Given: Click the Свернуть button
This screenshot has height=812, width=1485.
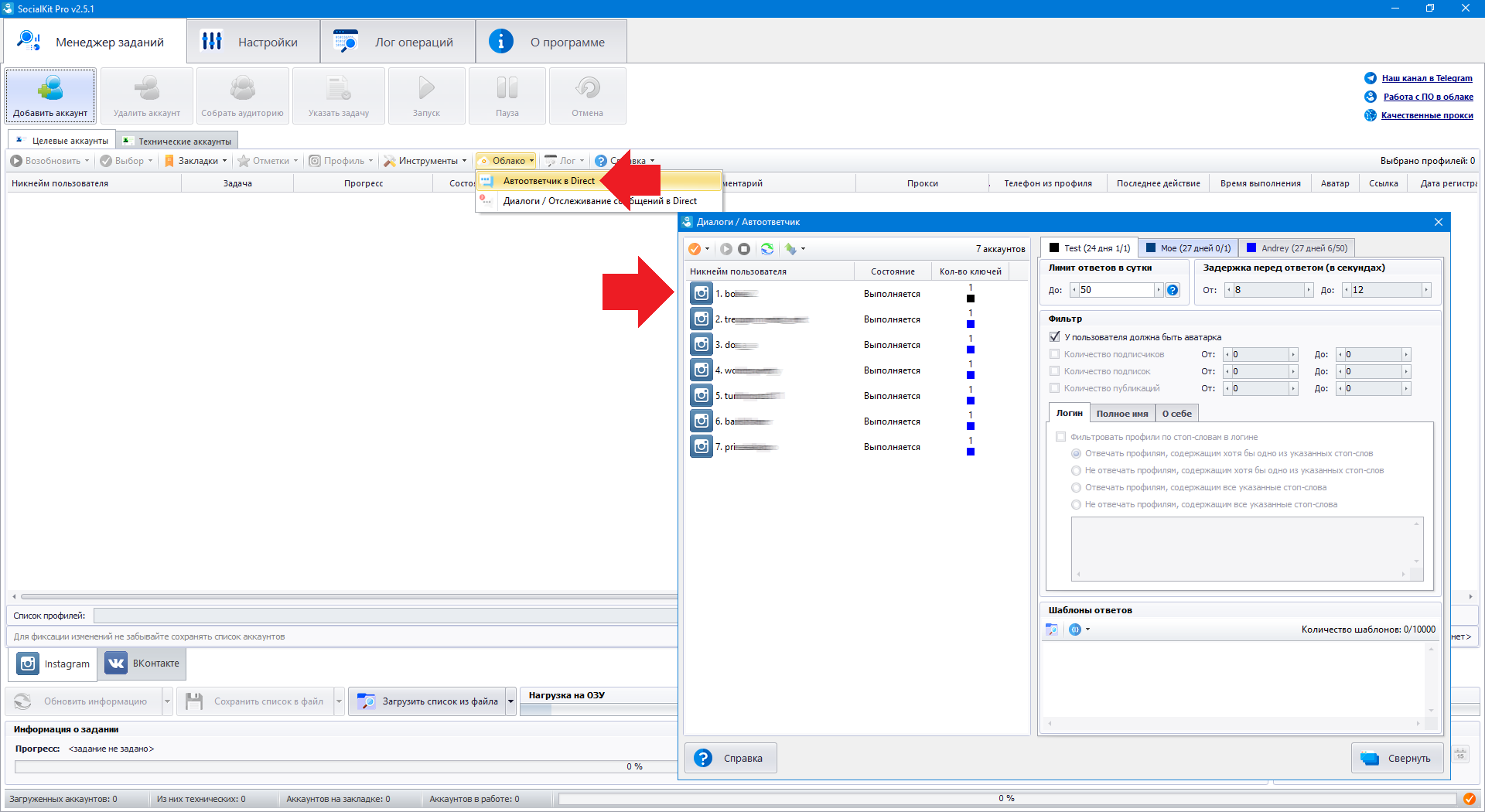Looking at the screenshot, I should [x=1397, y=758].
